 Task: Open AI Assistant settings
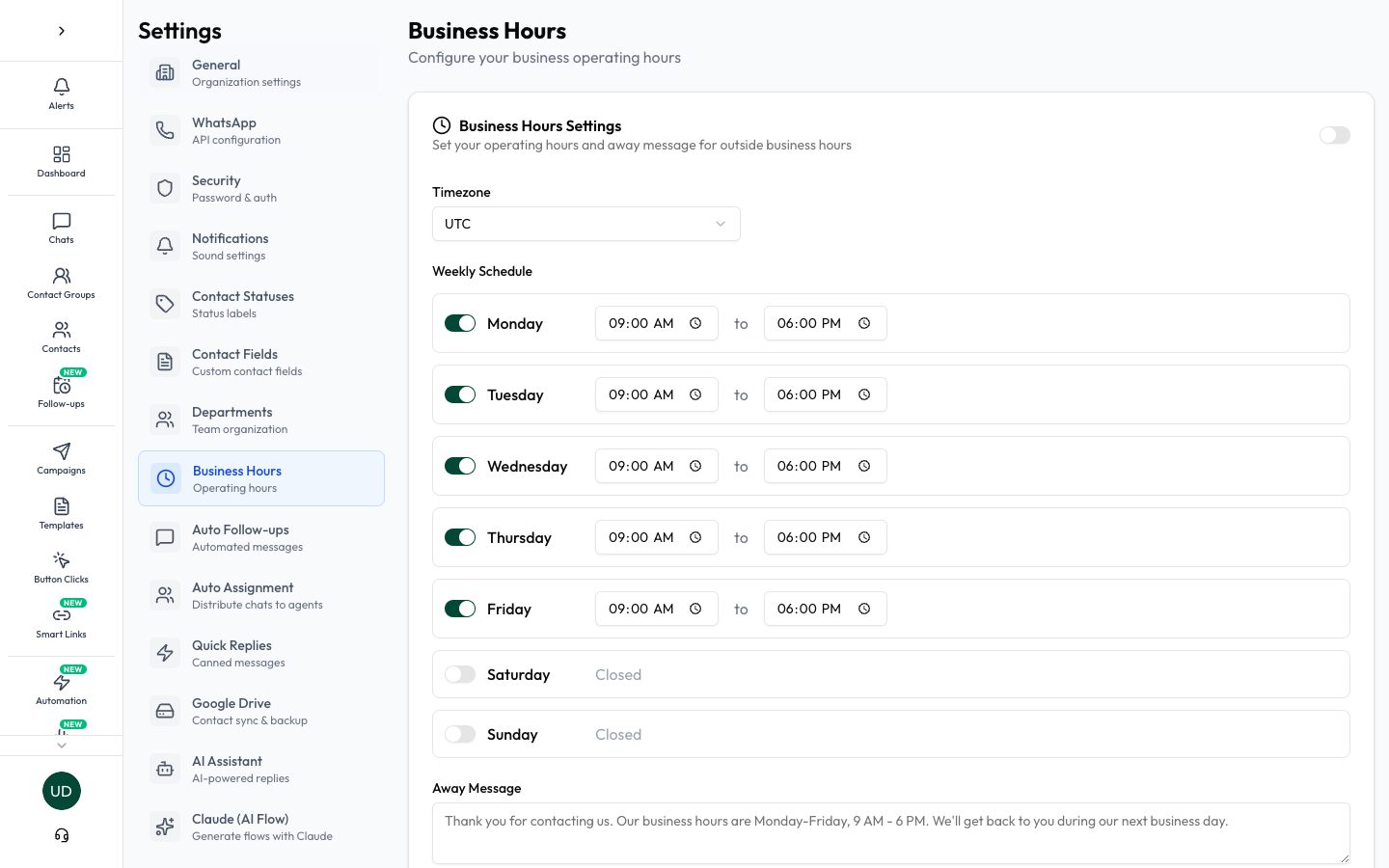pos(261,769)
